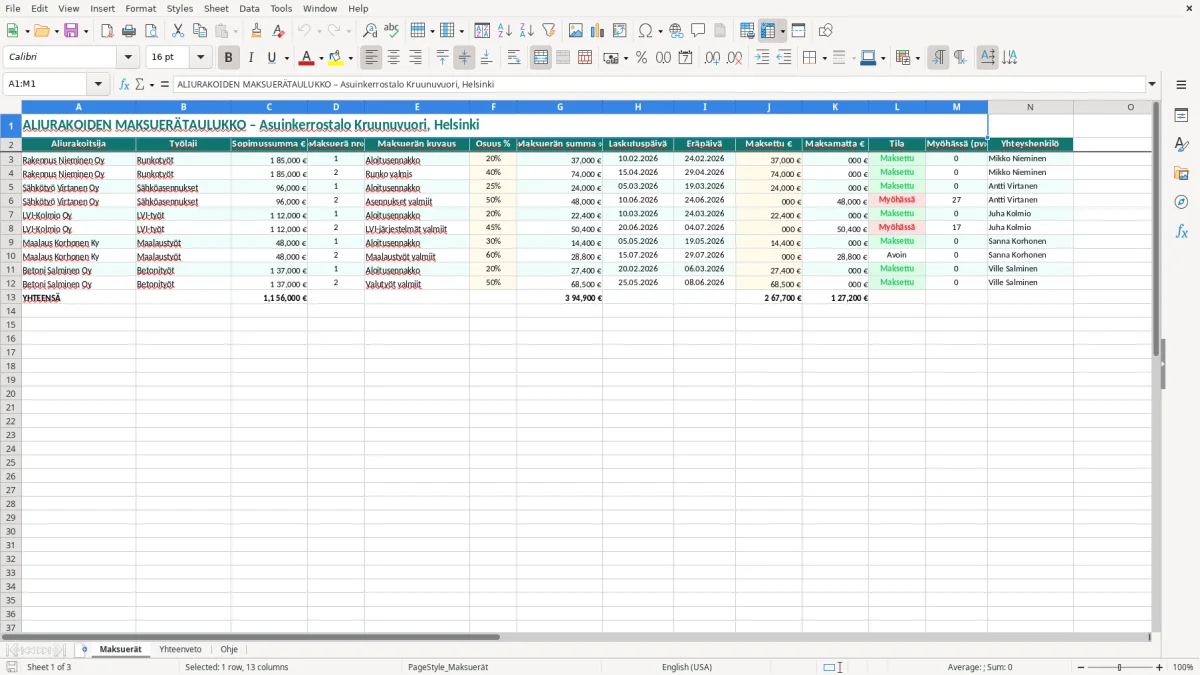Image resolution: width=1200 pixels, height=675 pixels.
Task: Open Background Color dropdown arrow
Action: [x=350, y=58]
